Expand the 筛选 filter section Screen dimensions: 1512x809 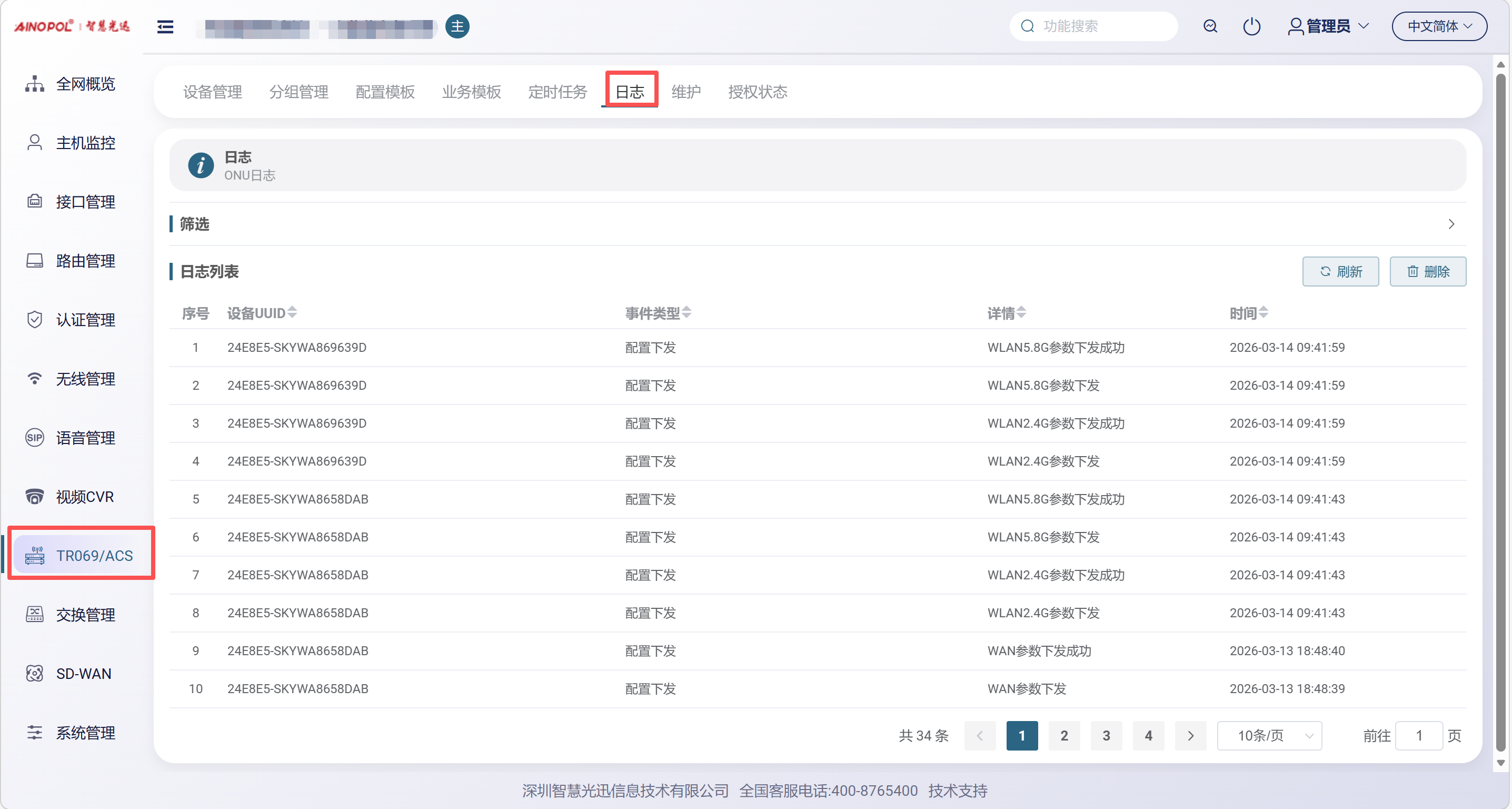(x=1451, y=224)
